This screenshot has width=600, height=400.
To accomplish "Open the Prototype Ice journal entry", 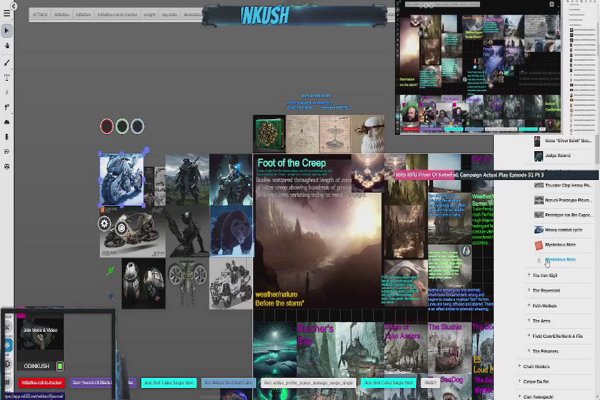I will click(x=567, y=215).
